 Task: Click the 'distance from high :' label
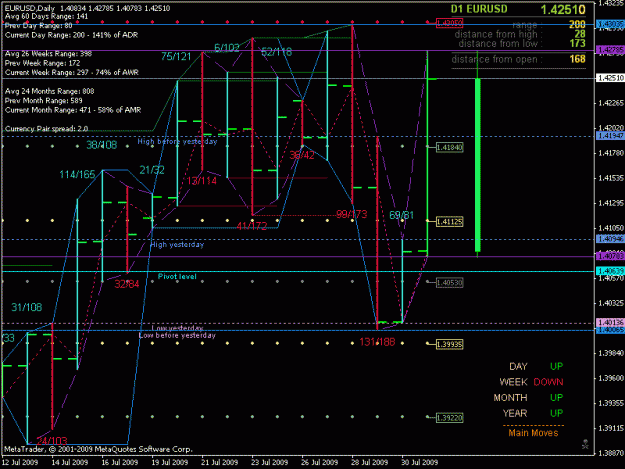tap(499, 35)
